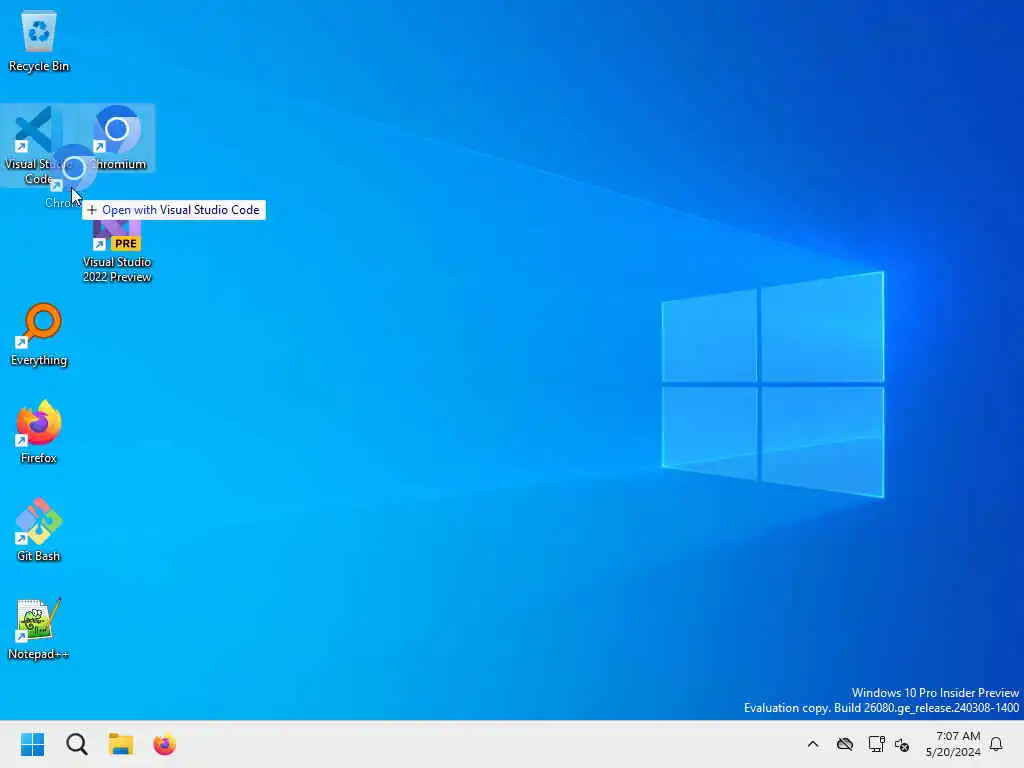Viewport: 1024px width, 768px height.
Task: Click the 'Everything' label text
Action: point(39,360)
